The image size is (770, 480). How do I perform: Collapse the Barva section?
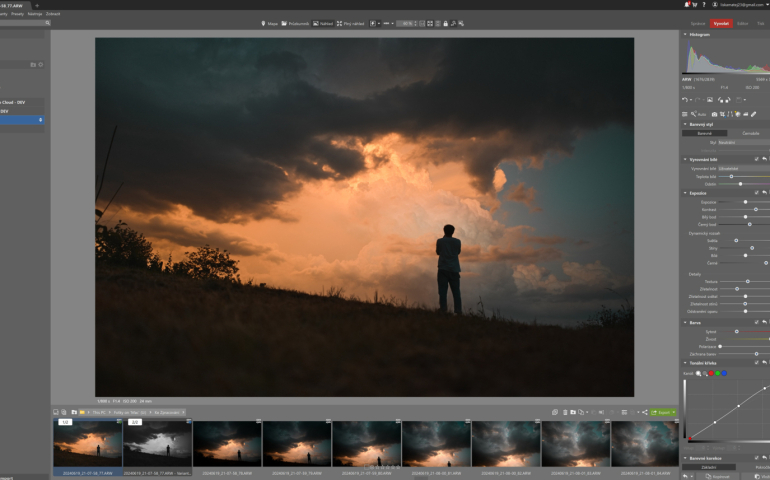pos(685,322)
